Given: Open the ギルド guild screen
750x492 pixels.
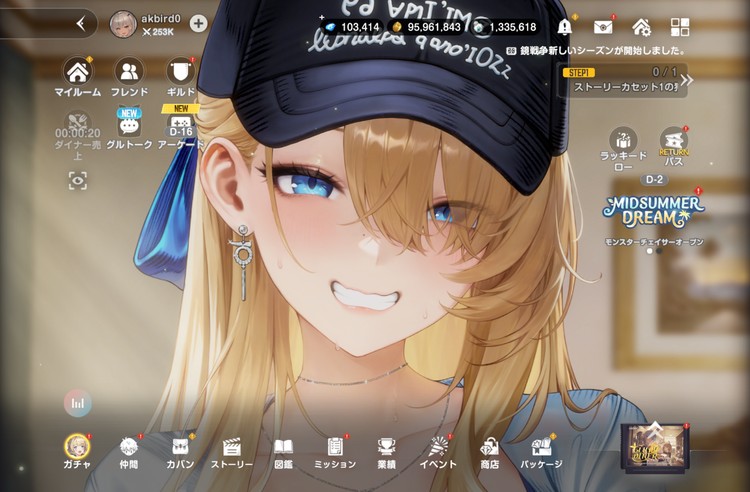Looking at the screenshot, I should (181, 77).
